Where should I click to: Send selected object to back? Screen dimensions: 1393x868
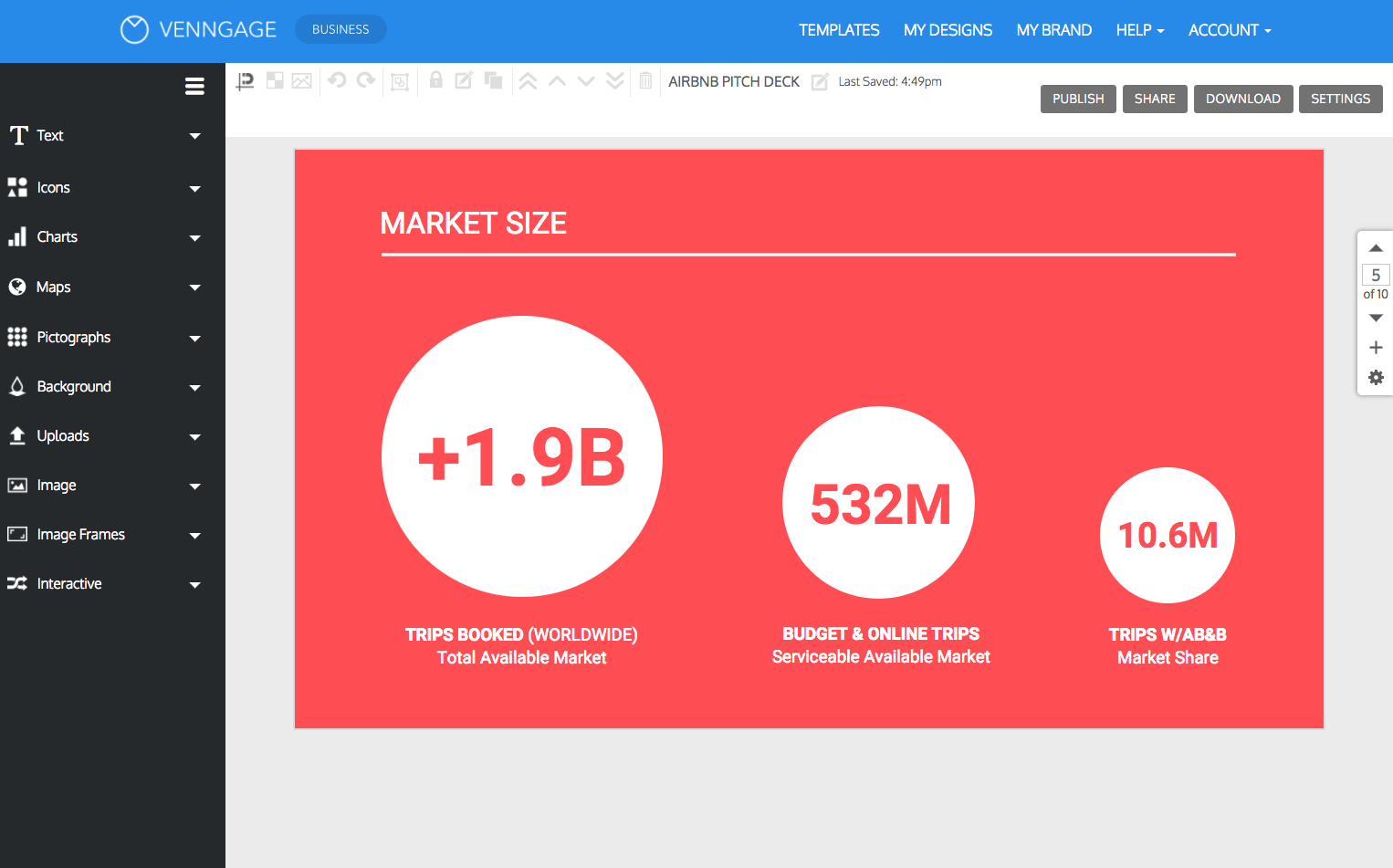click(x=615, y=81)
